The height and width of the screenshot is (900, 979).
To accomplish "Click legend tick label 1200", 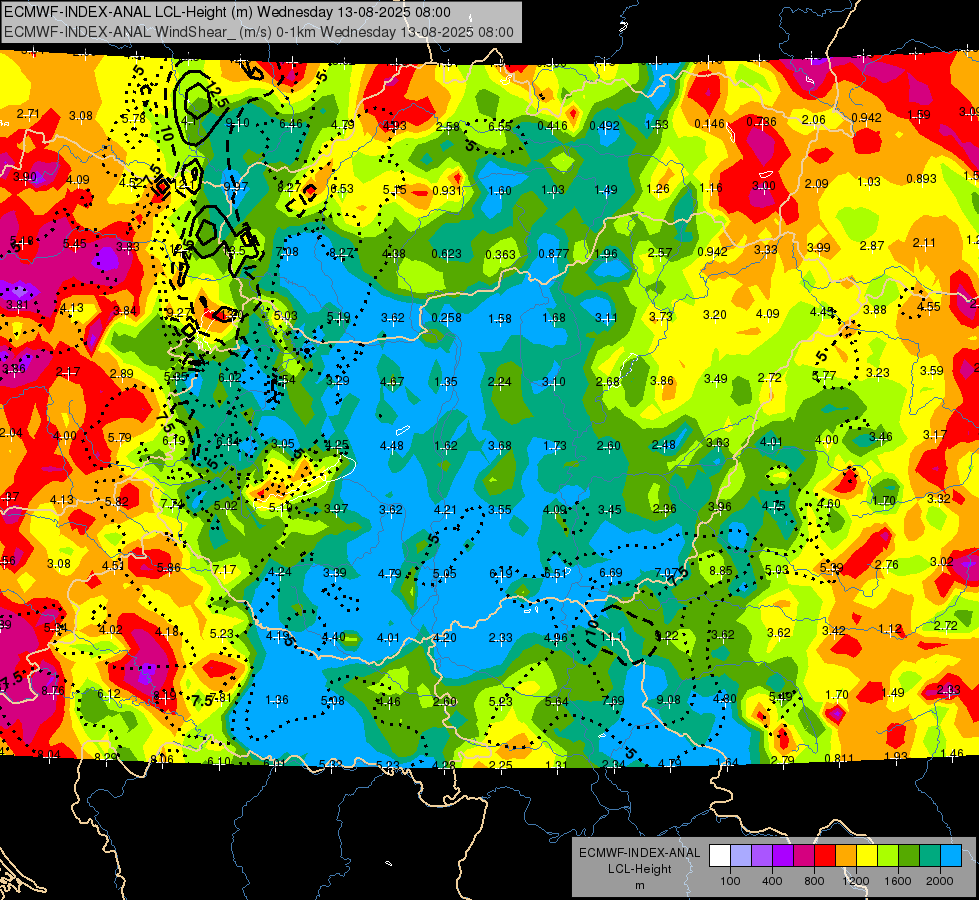I will (x=856, y=881).
